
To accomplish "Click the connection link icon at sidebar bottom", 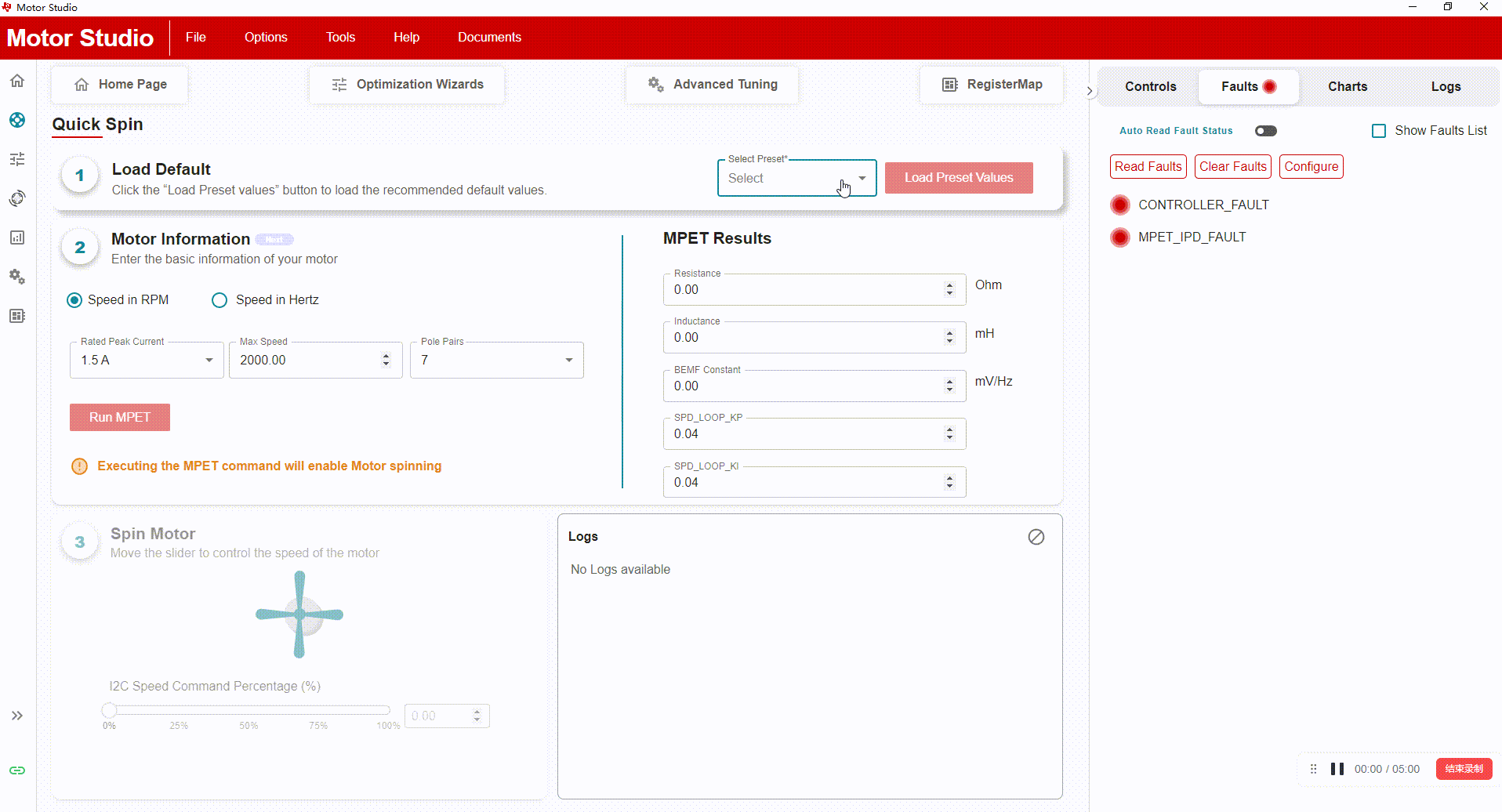I will click(17, 770).
